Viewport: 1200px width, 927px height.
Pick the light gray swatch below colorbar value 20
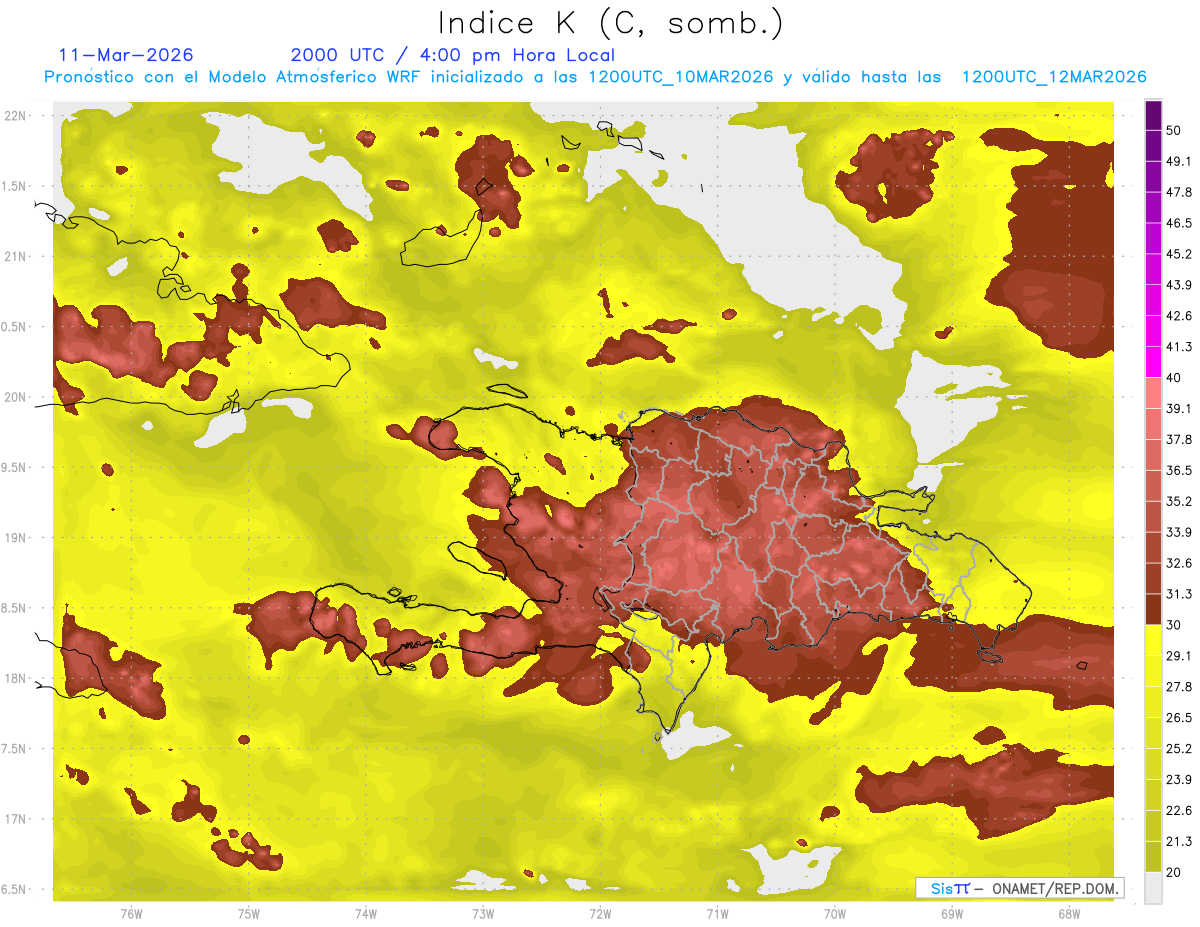(1153, 888)
